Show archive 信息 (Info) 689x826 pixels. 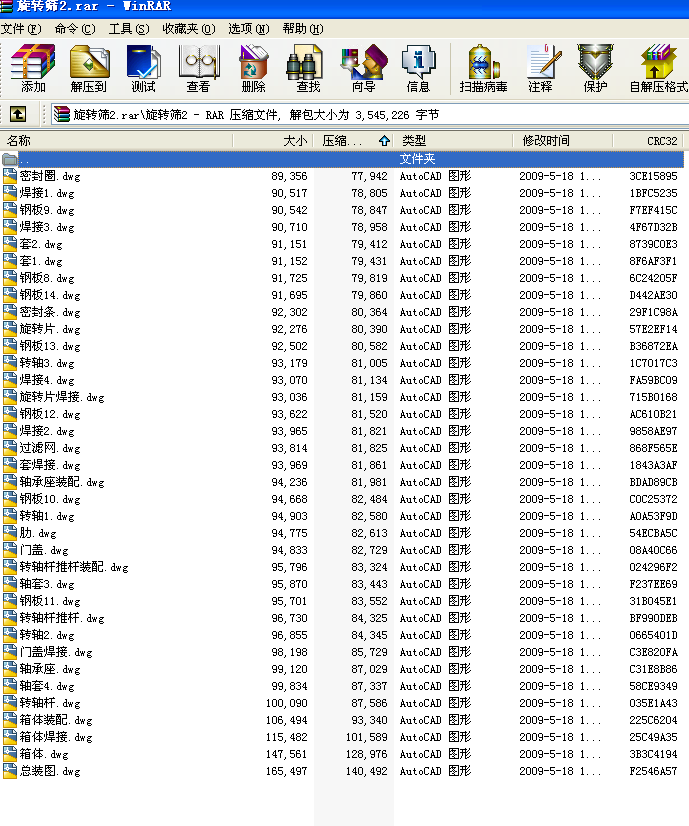tap(418, 68)
